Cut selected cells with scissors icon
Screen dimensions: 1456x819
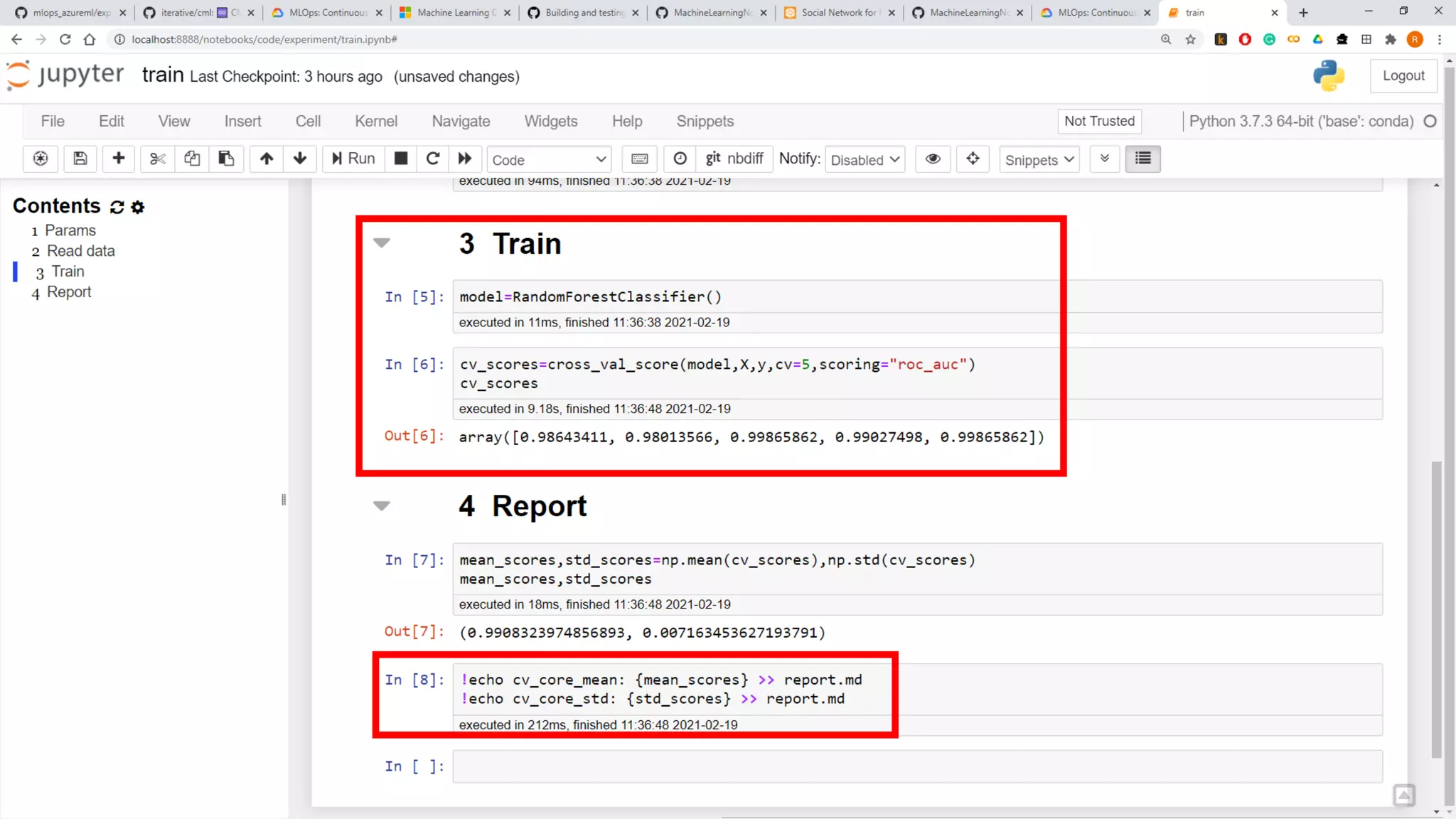pos(157,159)
